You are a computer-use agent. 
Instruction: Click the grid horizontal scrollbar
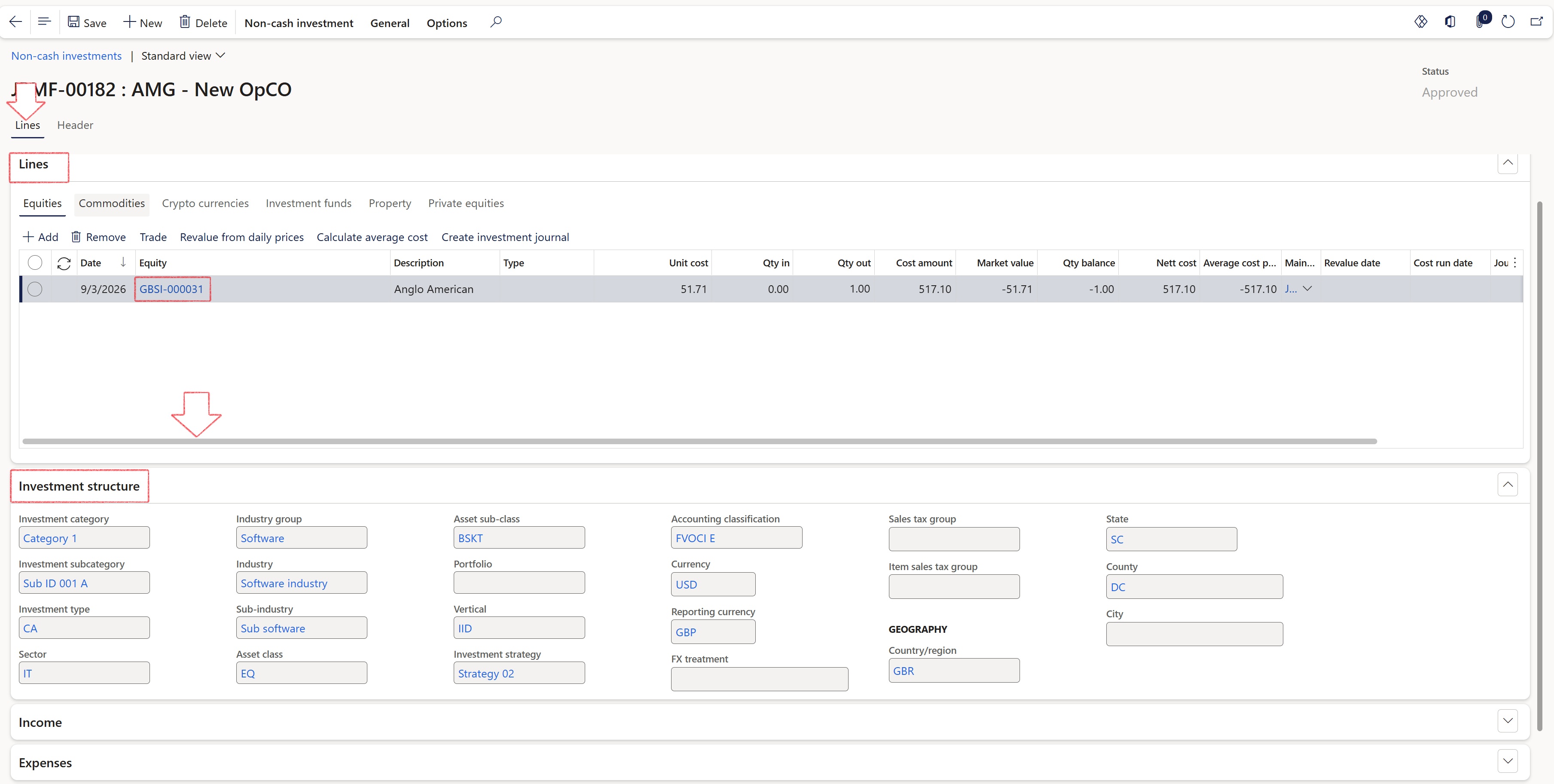point(700,442)
